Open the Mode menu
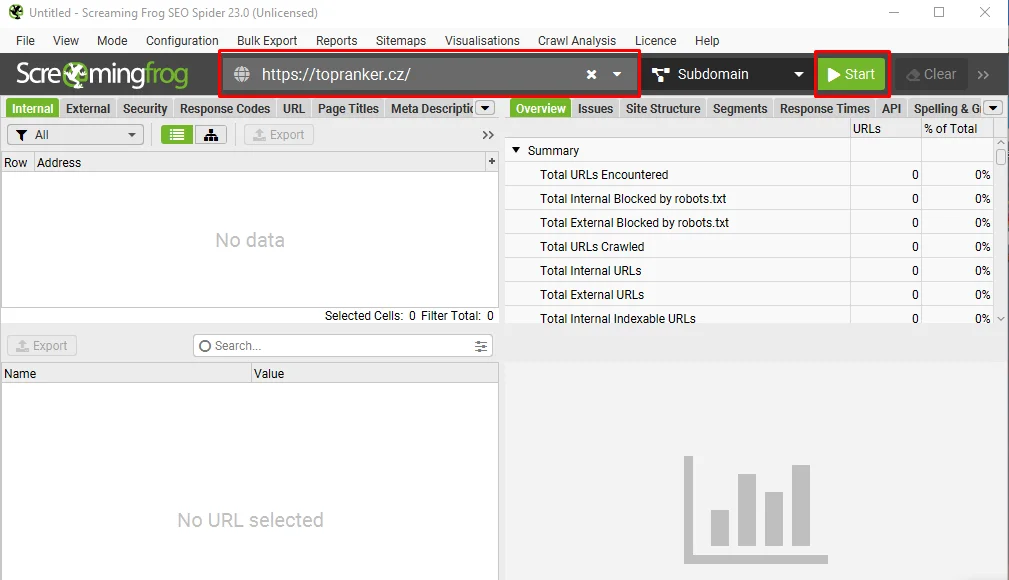This screenshot has height=580, width=1009. point(112,41)
